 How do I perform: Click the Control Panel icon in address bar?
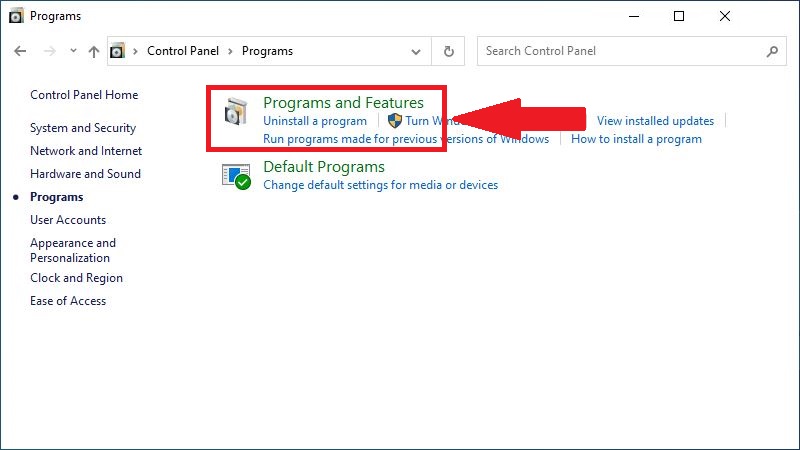pos(118,51)
